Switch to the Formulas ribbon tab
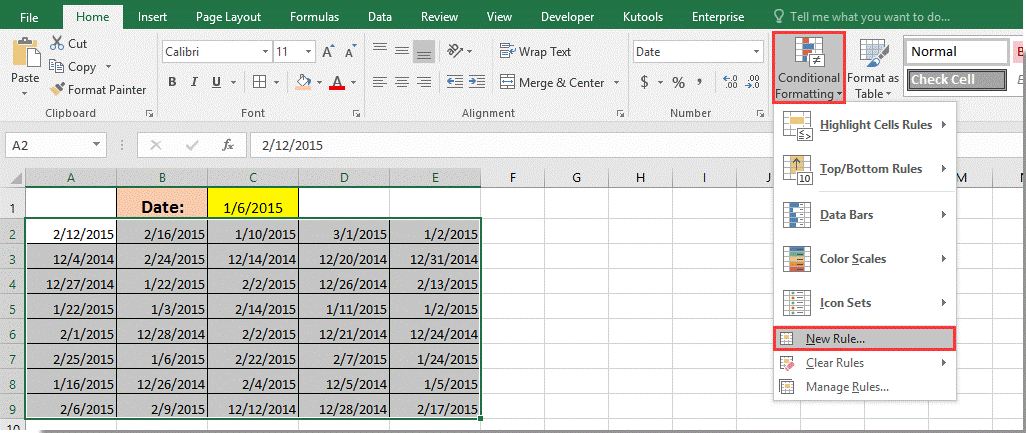The image size is (1026, 433). coord(314,17)
